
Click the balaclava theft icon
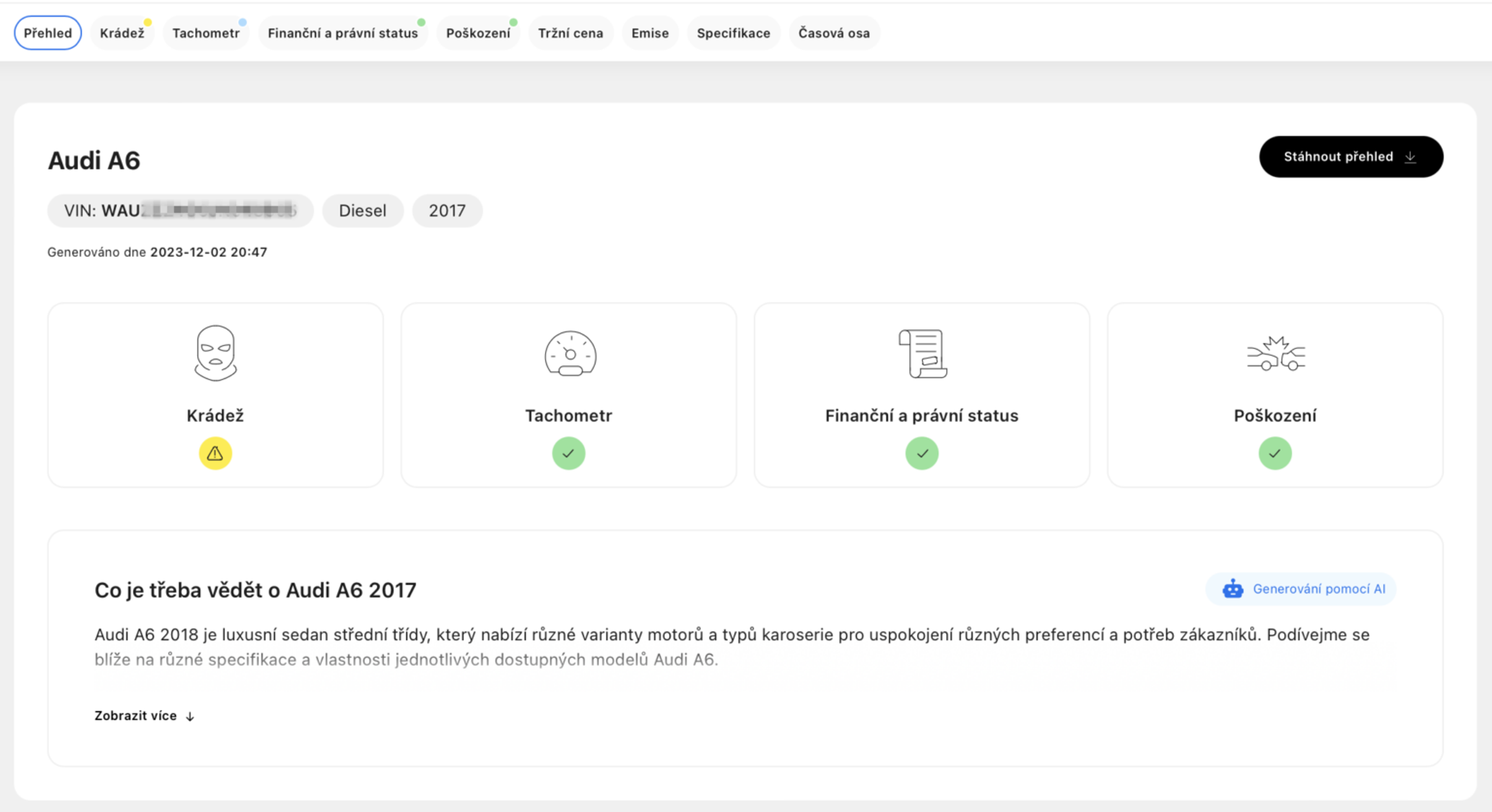click(x=216, y=353)
